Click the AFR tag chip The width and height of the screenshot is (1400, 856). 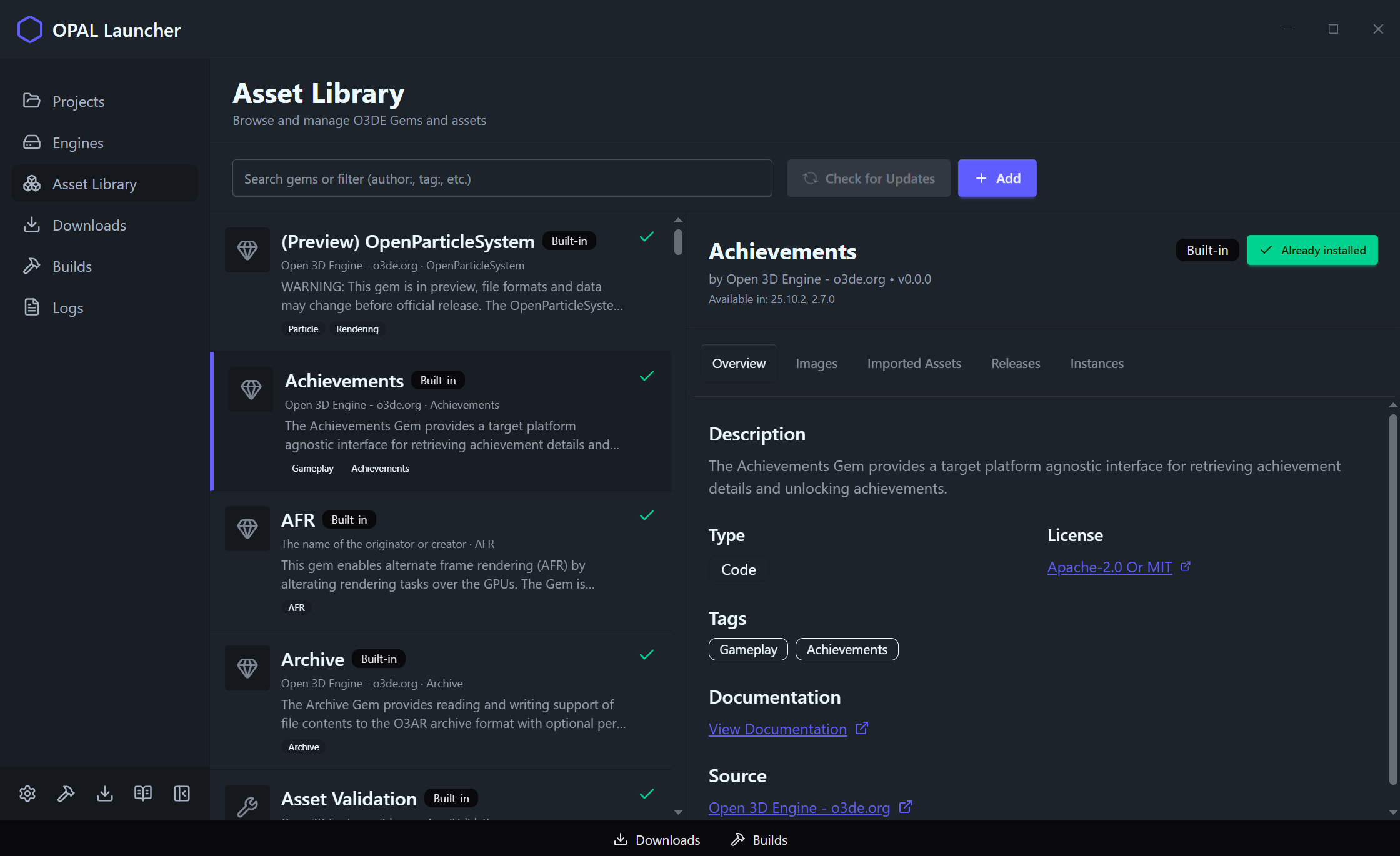click(x=296, y=608)
